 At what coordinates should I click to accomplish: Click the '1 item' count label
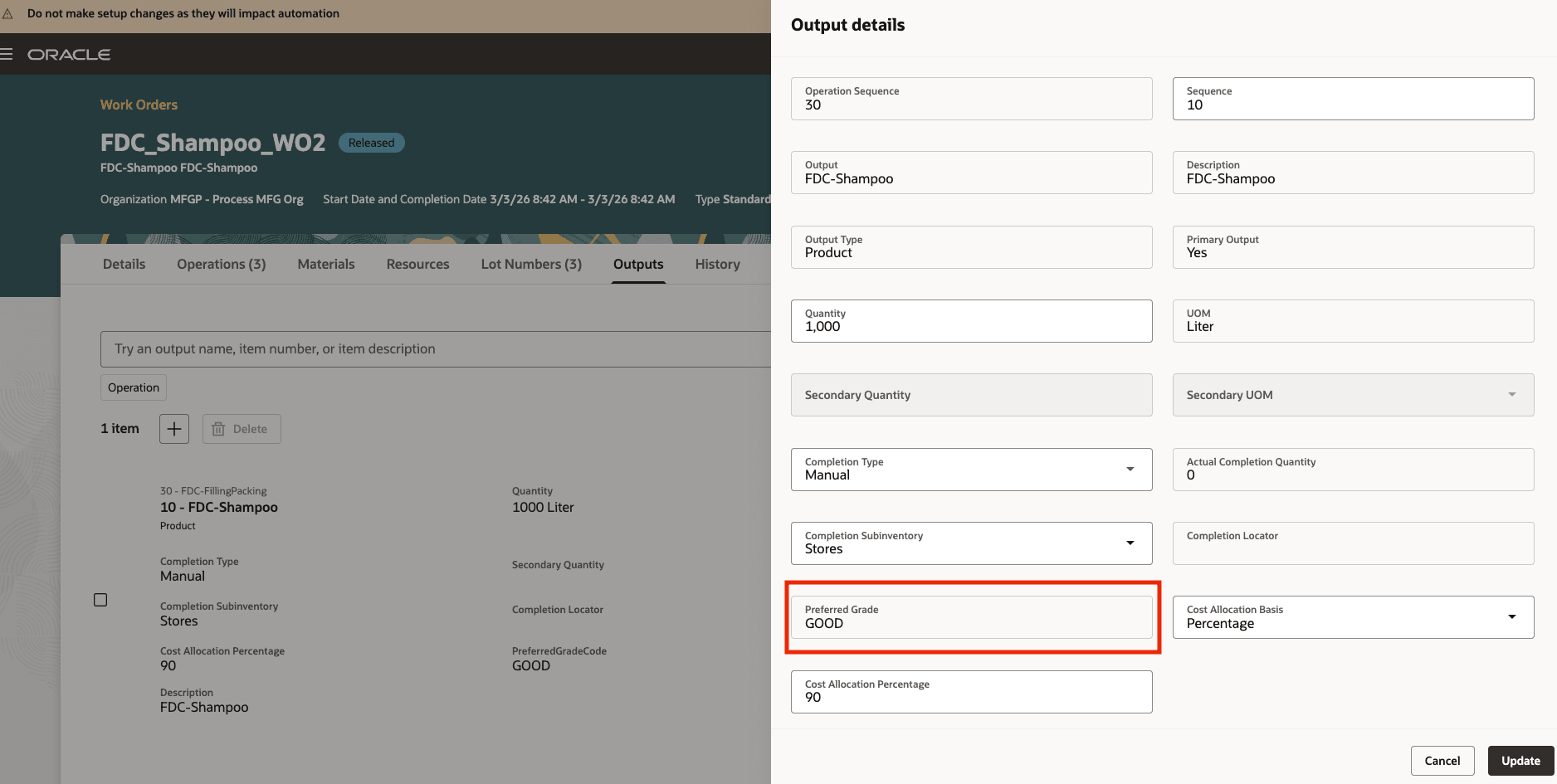click(120, 428)
